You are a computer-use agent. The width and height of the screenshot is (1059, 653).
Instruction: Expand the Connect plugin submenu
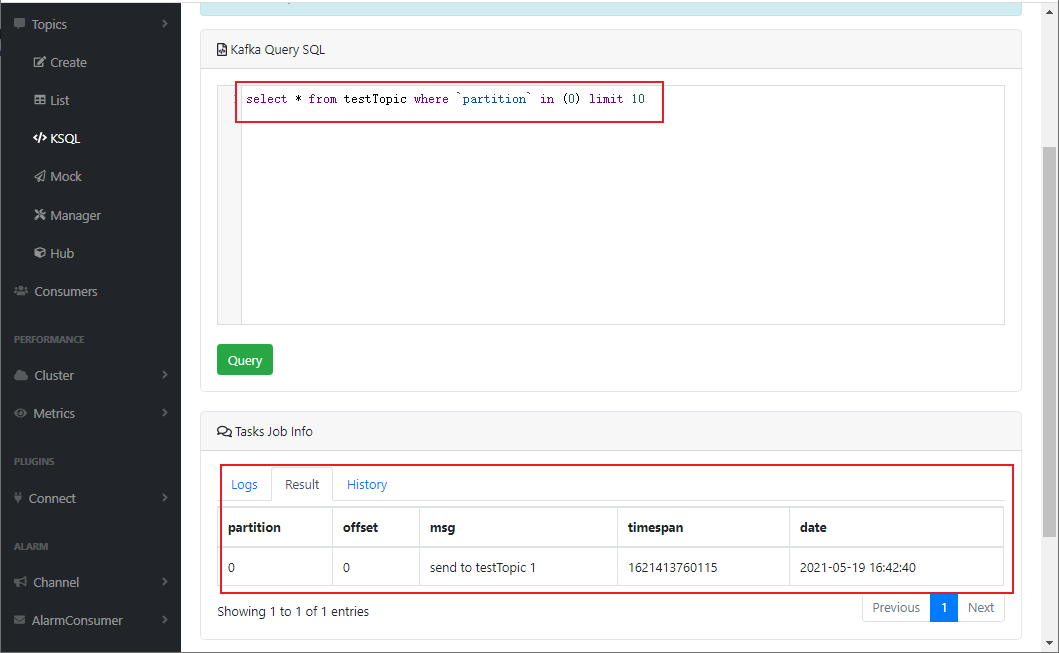(165, 498)
